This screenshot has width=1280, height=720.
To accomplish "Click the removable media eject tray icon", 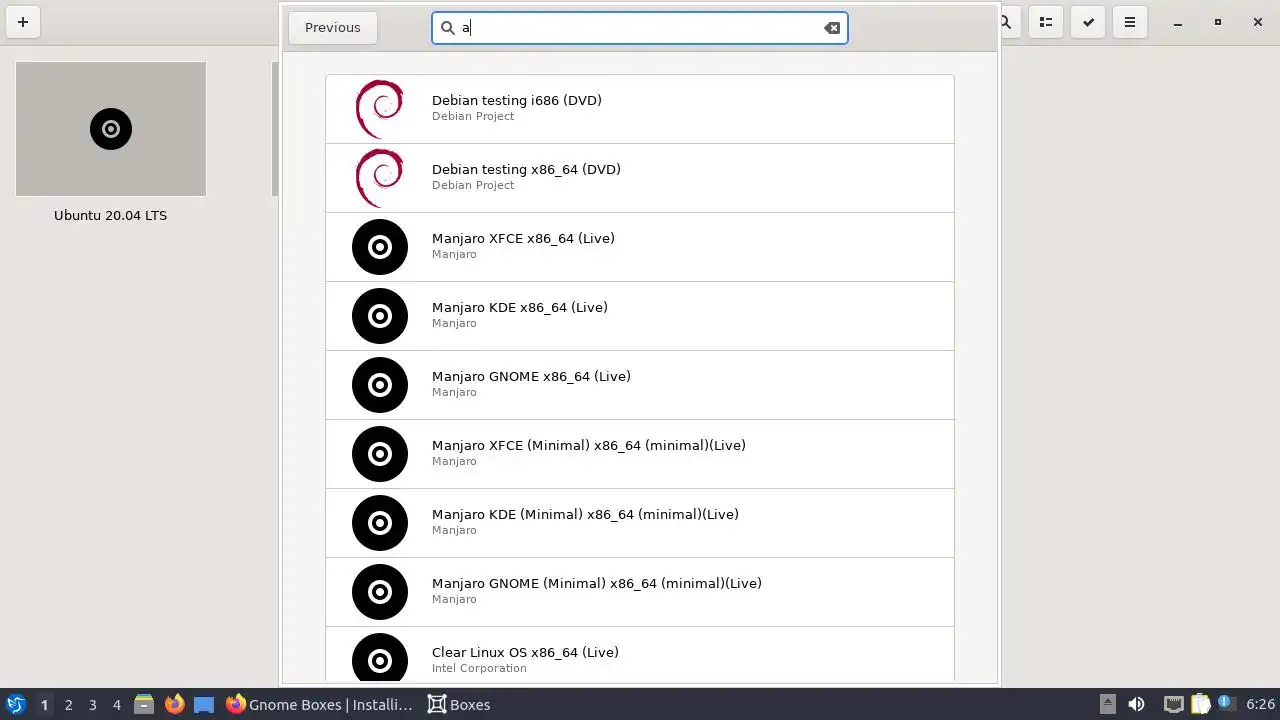I will click(x=1108, y=704).
